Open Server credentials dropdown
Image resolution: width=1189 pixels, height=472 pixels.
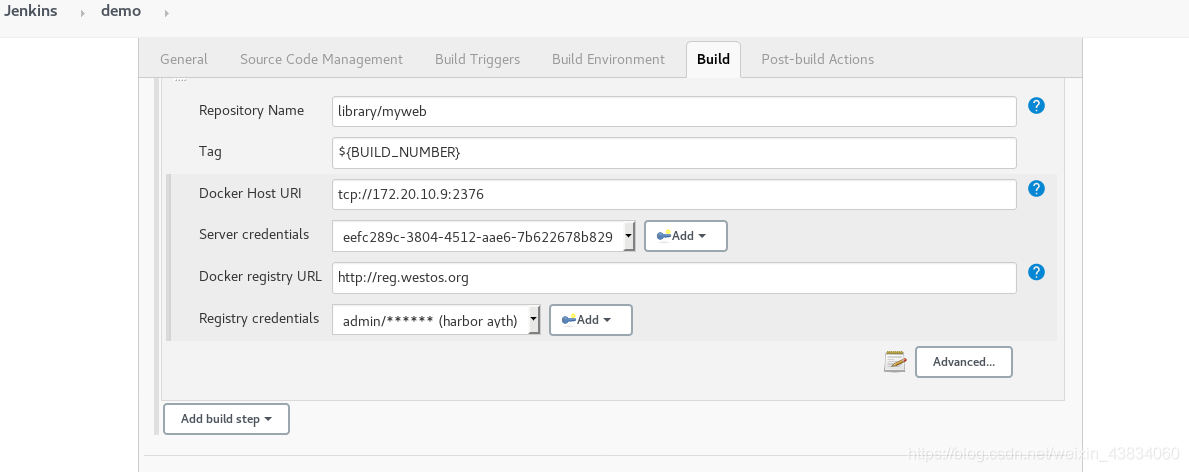tap(484, 237)
